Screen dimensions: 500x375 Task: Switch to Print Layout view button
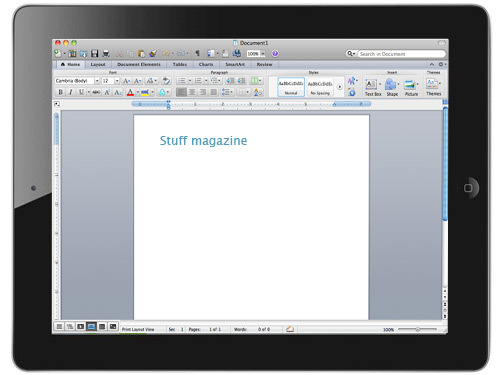pyautogui.click(x=91, y=326)
